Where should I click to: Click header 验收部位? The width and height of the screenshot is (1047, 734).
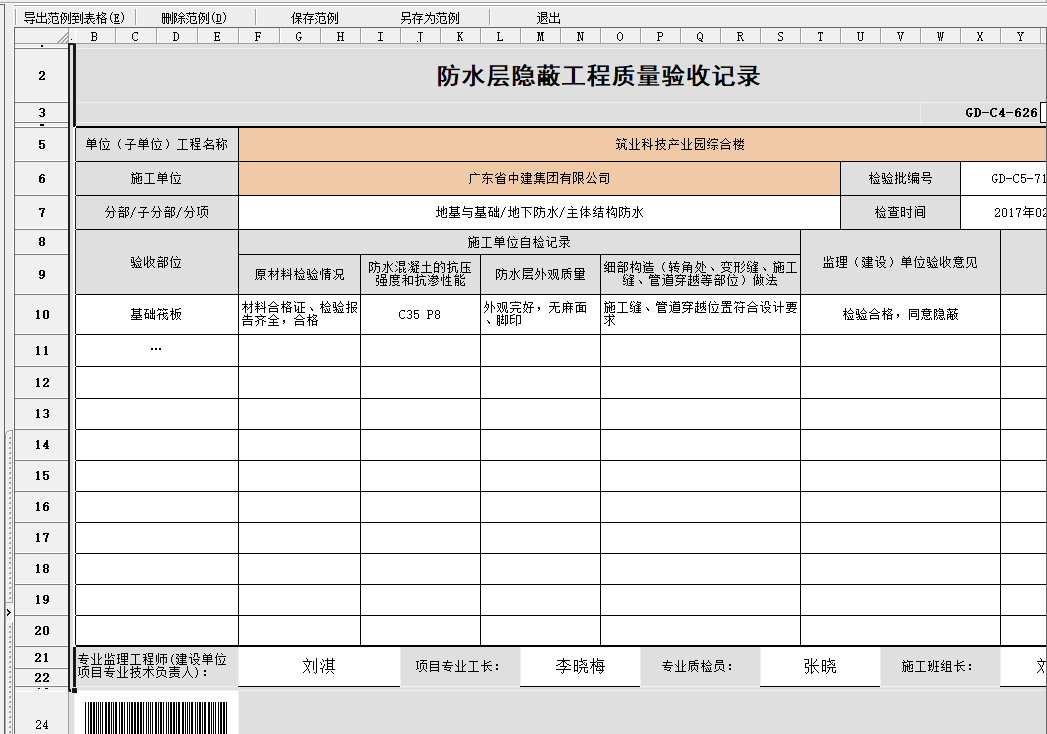pyautogui.click(x=156, y=262)
